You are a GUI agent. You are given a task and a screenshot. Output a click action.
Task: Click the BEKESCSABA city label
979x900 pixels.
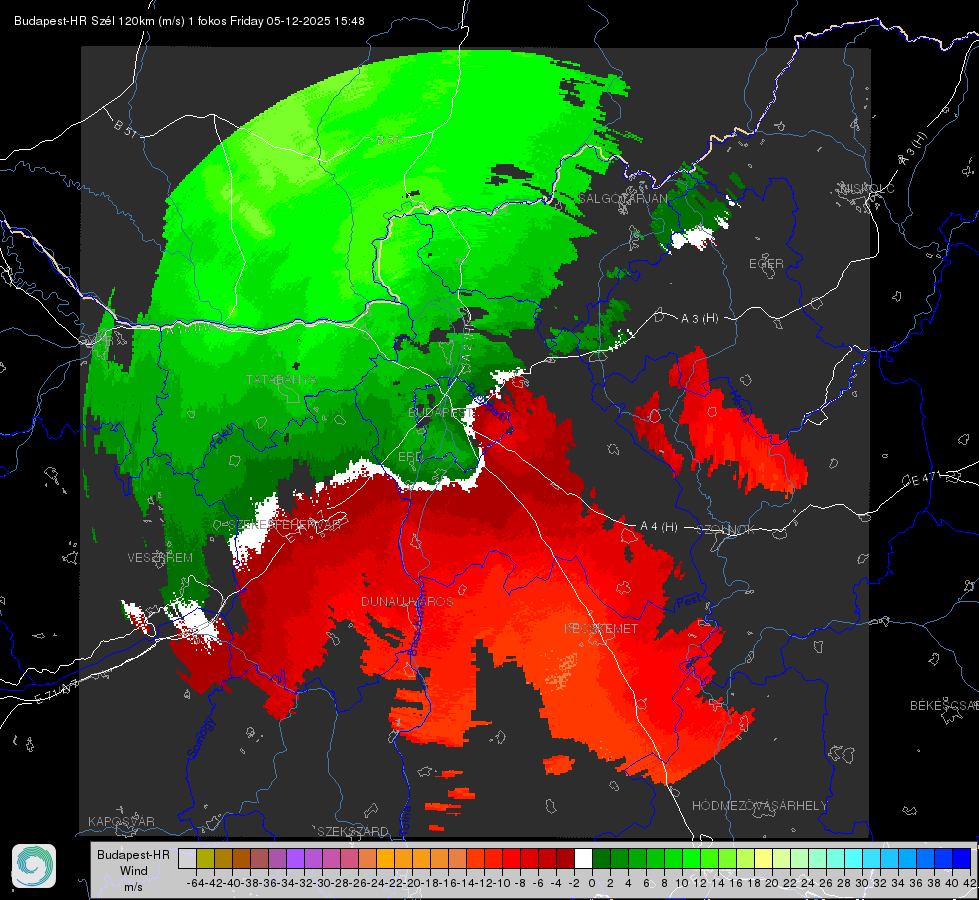tap(944, 705)
